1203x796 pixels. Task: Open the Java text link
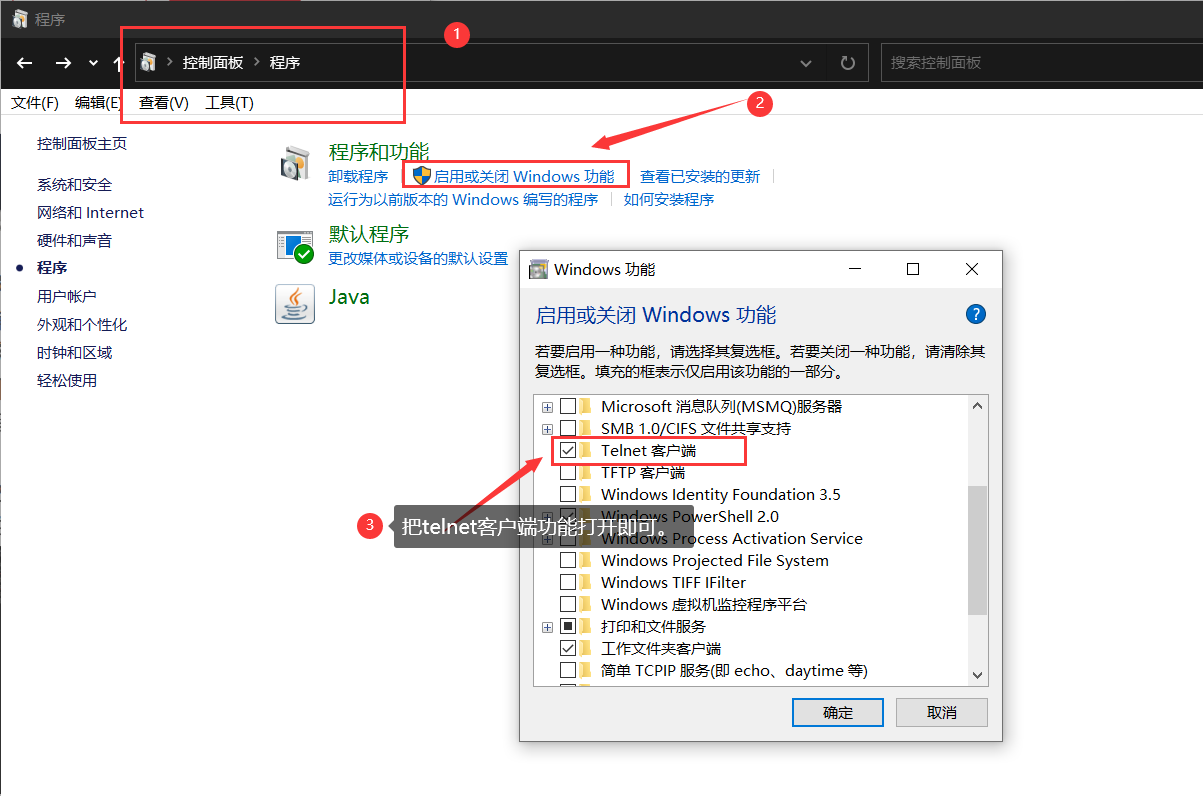349,296
